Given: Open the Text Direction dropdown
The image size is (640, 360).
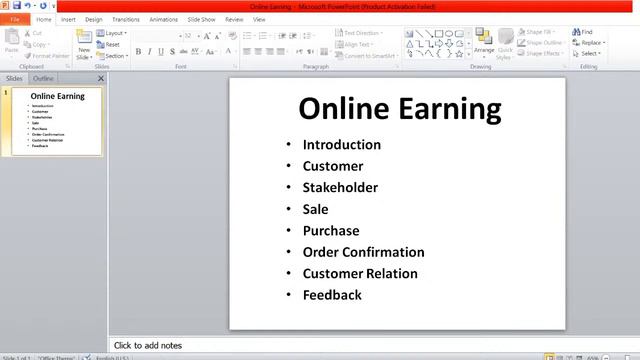Looking at the screenshot, I should click(x=358, y=33).
